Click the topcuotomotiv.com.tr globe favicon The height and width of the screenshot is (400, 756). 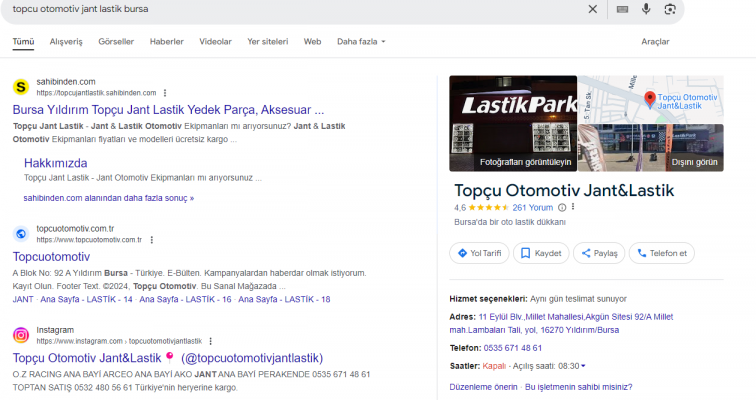[21, 234]
